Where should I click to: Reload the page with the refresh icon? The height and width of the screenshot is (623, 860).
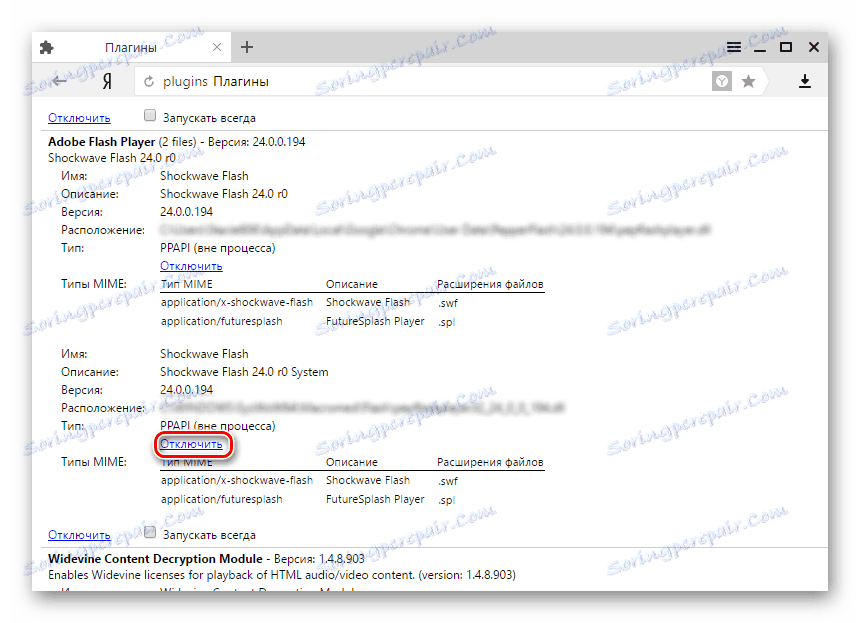[149, 82]
